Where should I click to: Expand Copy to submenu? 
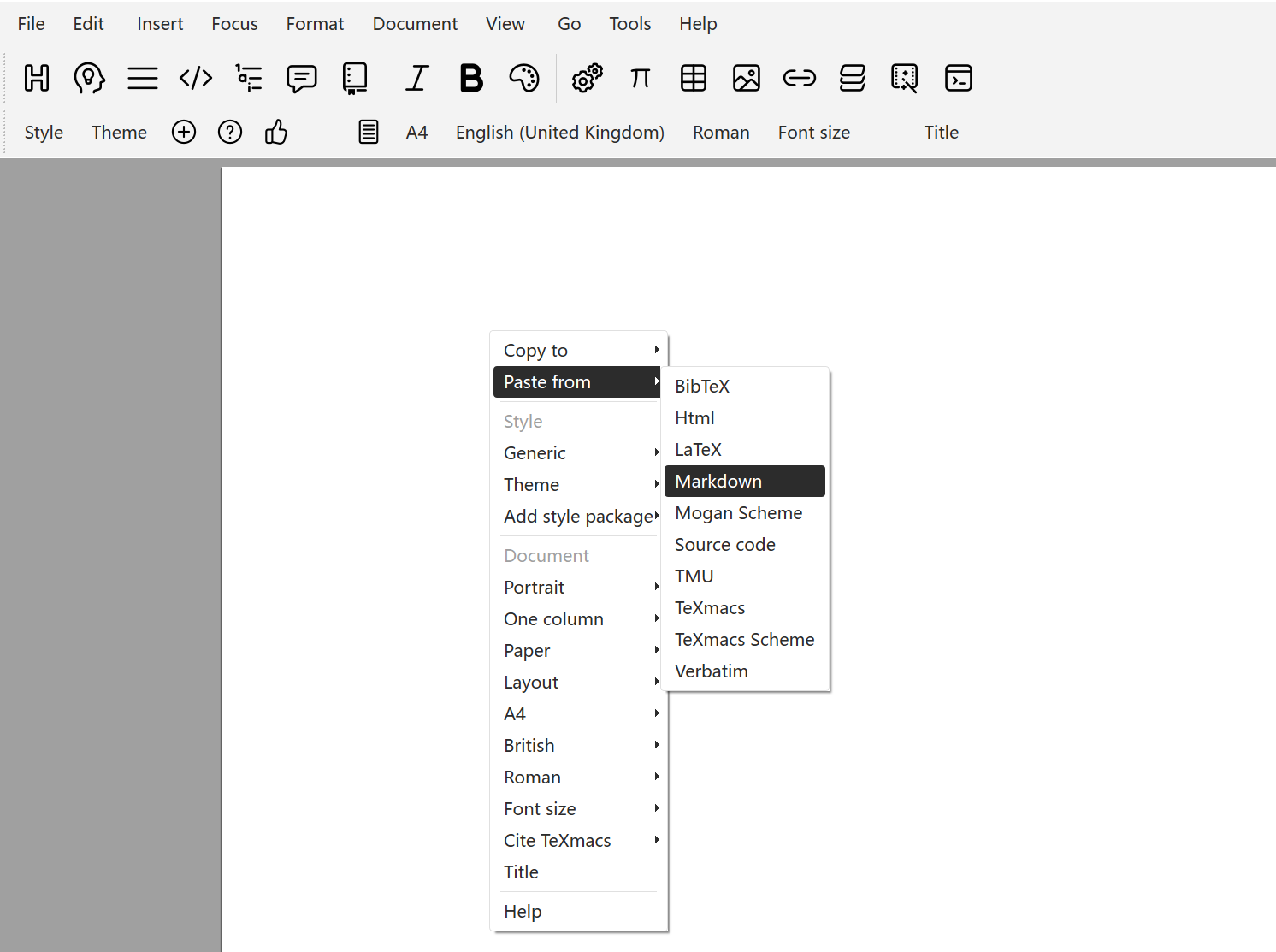coord(579,350)
